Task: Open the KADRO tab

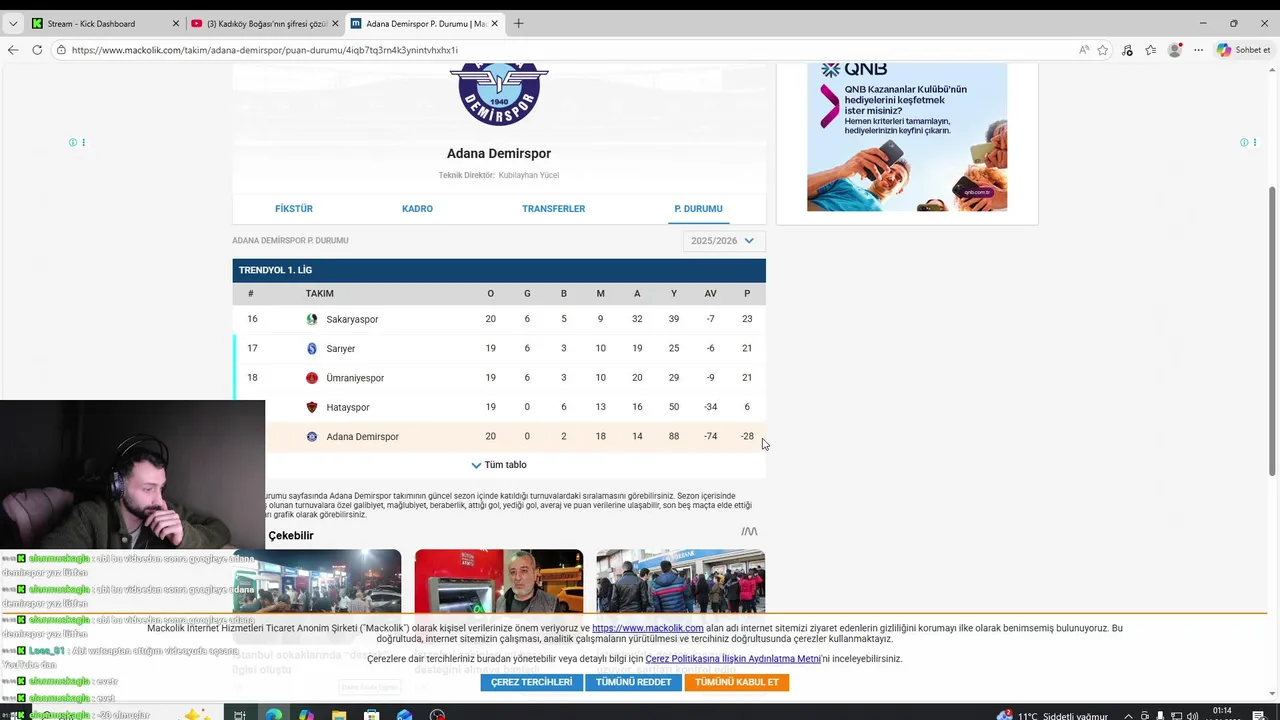Action: (417, 209)
